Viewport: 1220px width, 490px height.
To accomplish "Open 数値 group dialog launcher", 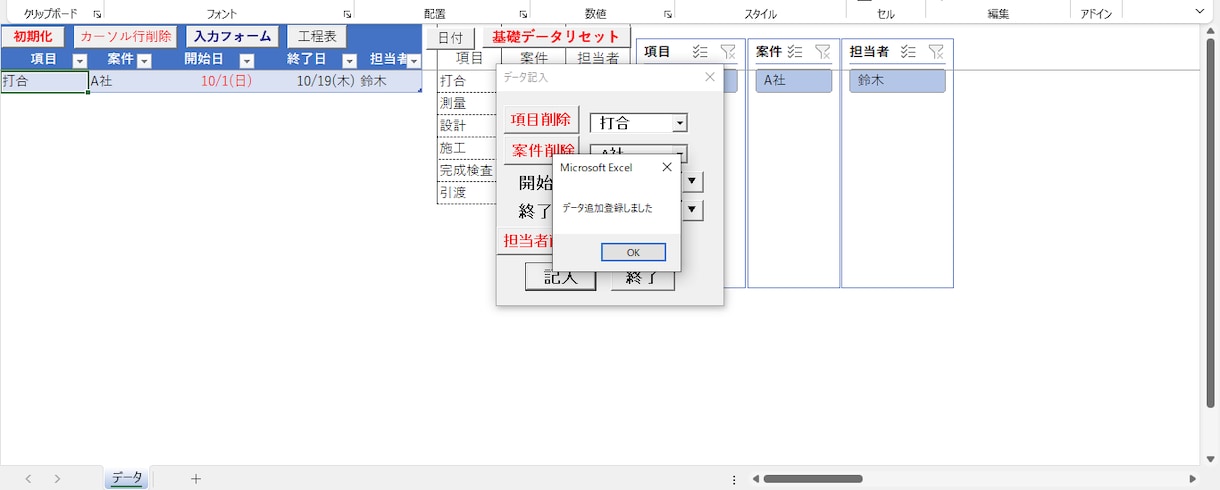I will [667, 14].
